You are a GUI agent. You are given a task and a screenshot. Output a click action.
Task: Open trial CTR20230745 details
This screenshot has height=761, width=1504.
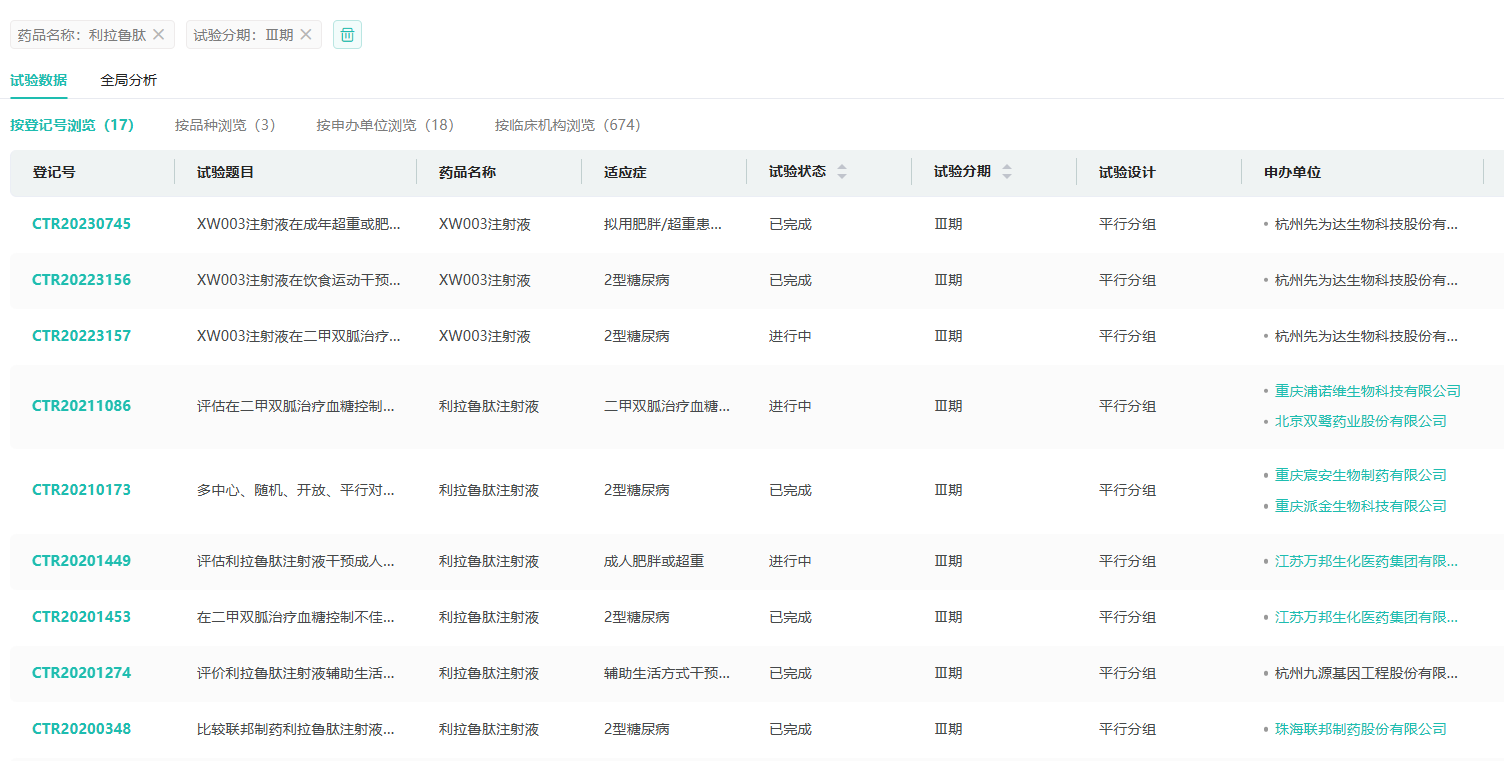pyautogui.click(x=81, y=224)
